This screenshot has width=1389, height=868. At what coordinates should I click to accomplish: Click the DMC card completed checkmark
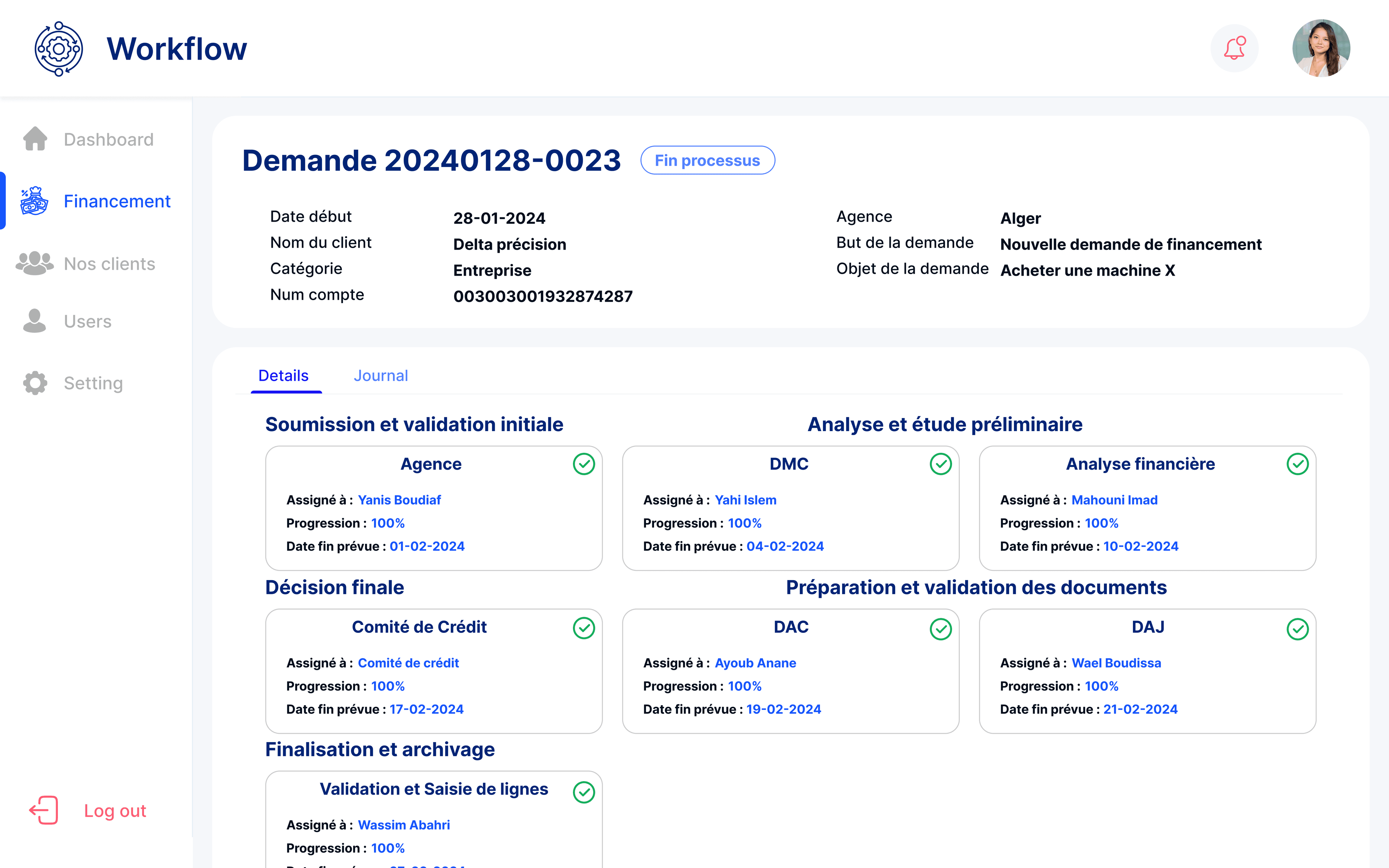pyautogui.click(x=940, y=464)
